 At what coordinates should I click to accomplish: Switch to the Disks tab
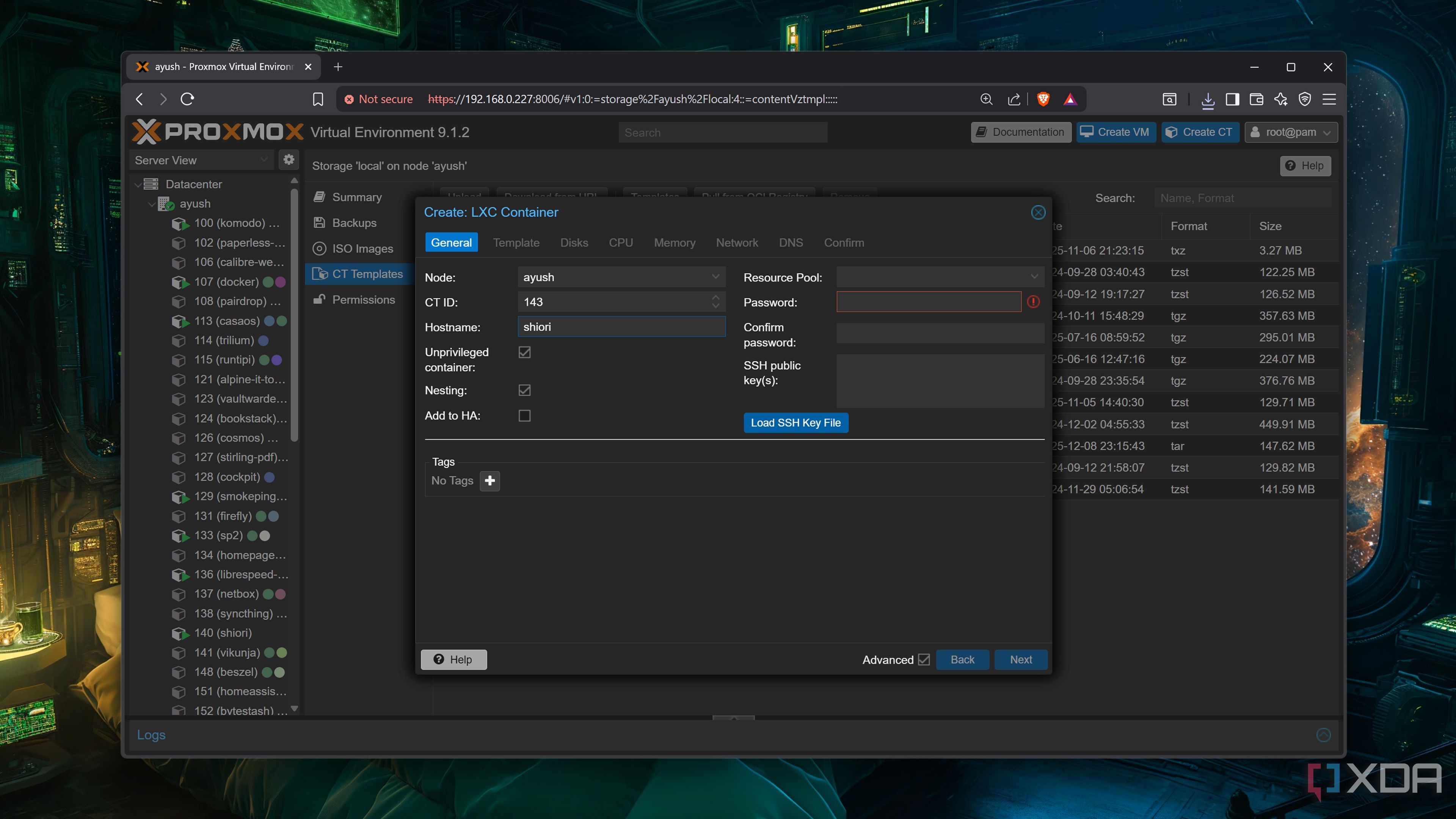(574, 243)
